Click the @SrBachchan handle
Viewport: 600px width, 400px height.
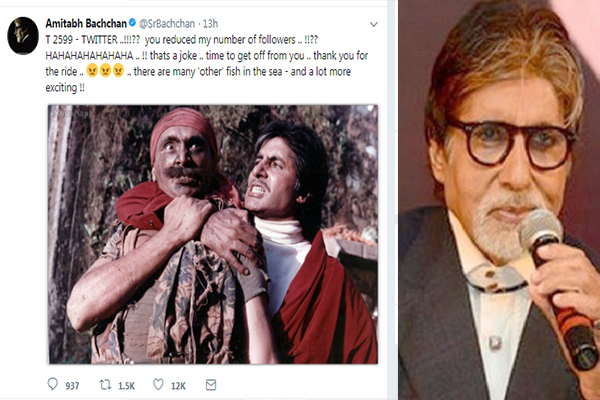point(167,24)
